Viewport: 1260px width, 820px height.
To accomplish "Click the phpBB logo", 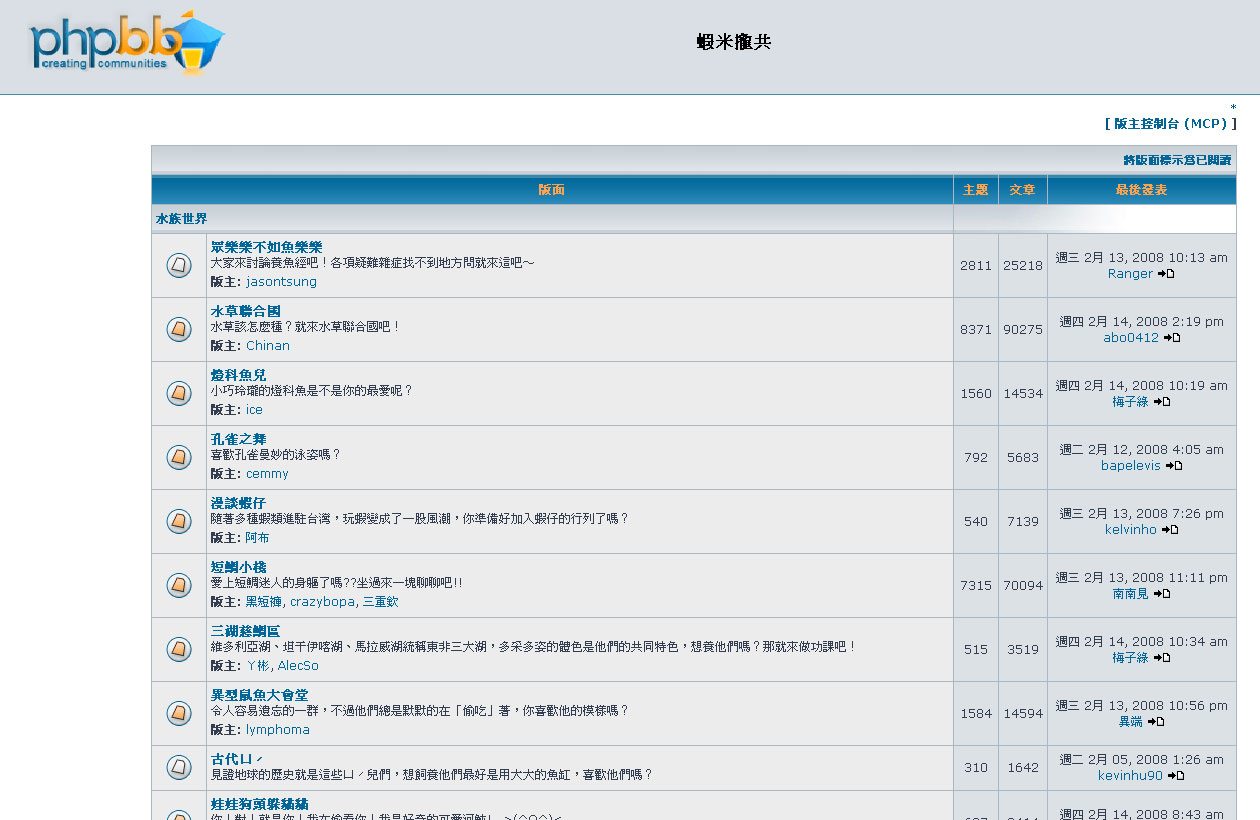I will [x=127, y=43].
